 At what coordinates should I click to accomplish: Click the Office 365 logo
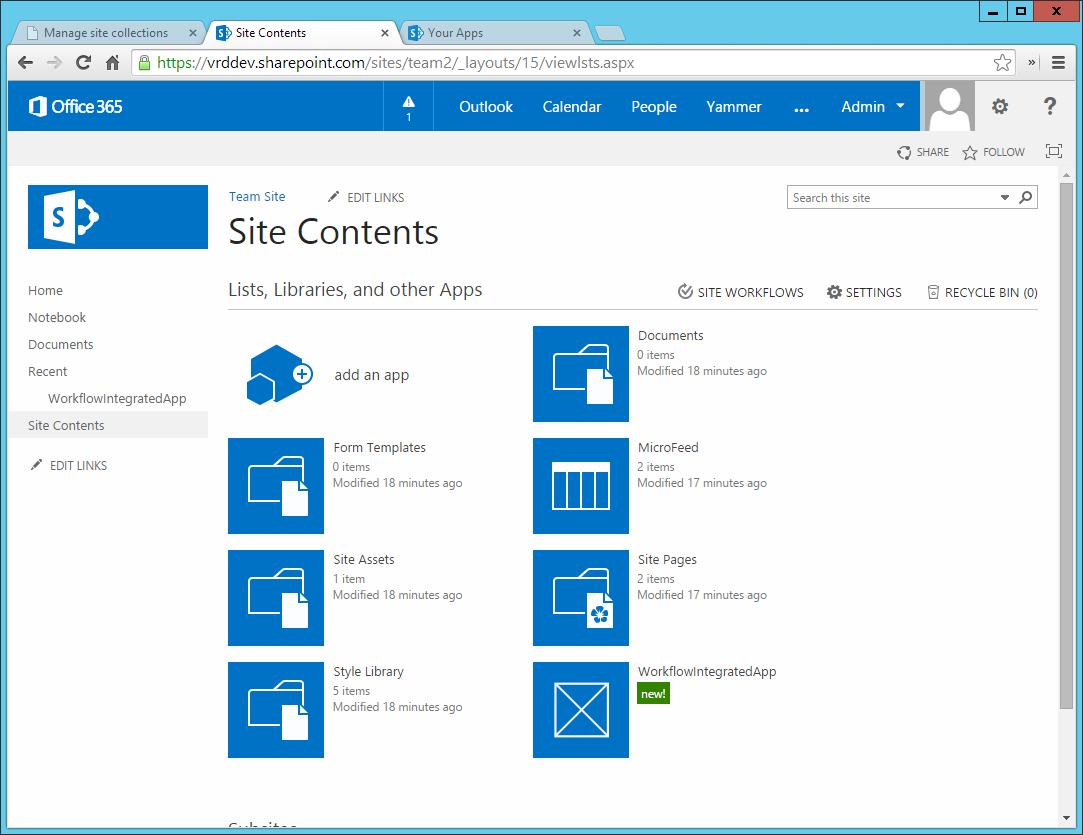(x=75, y=106)
